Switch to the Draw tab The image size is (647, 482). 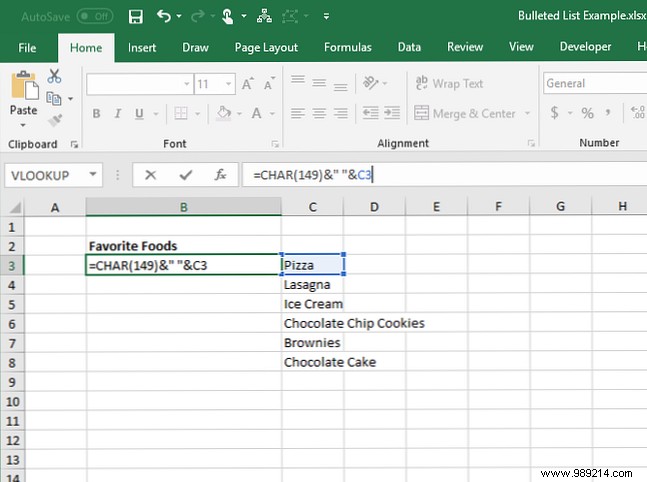(195, 48)
